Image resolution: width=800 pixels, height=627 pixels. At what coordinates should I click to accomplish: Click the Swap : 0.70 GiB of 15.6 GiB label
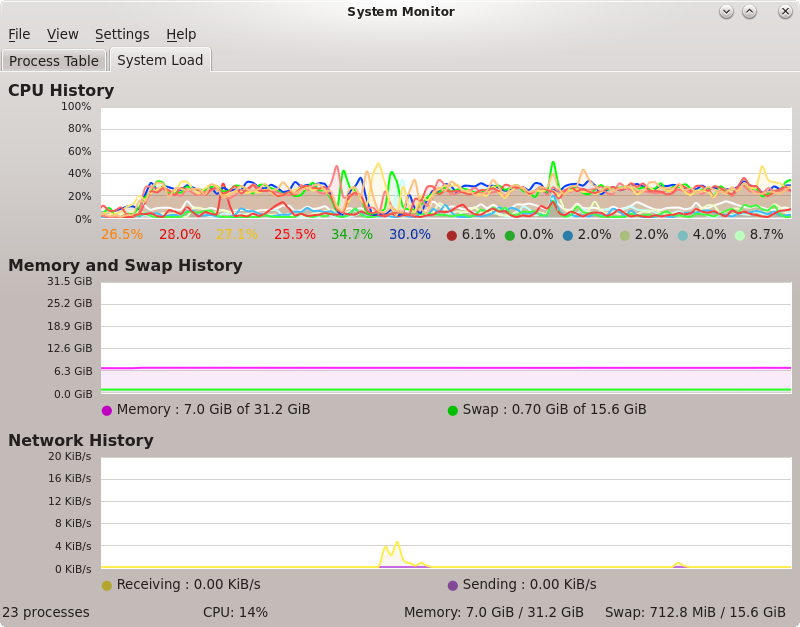tap(555, 409)
